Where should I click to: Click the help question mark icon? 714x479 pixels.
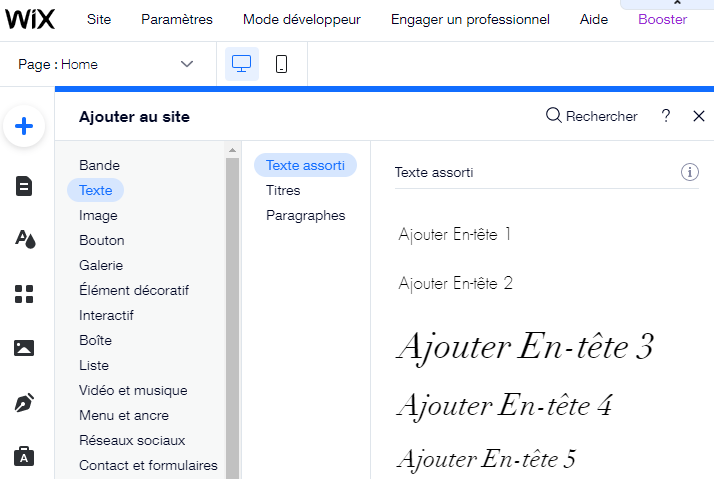666,116
